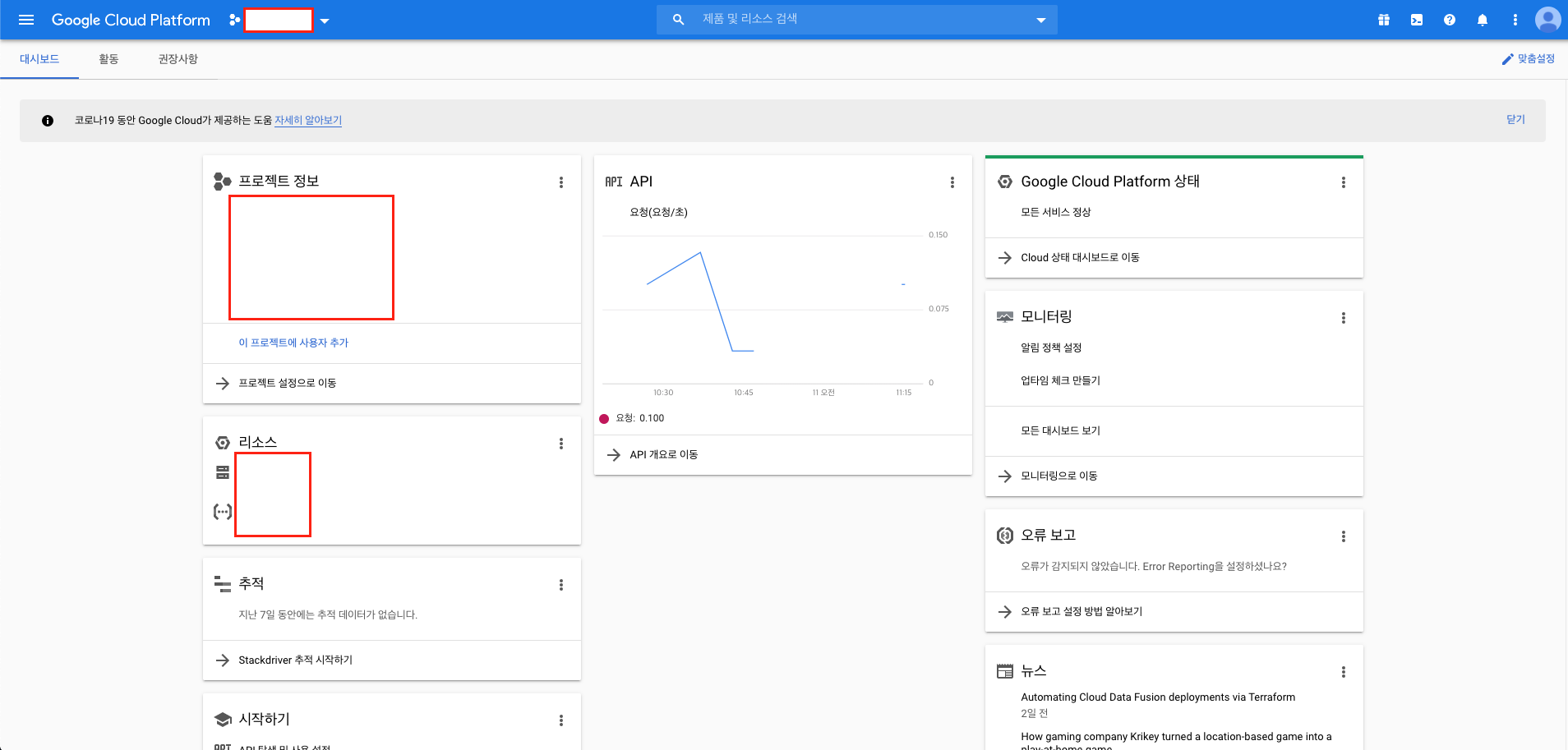The image size is (1568, 750).
Task: Click the 추적 card title icon
Action: pyautogui.click(x=223, y=584)
